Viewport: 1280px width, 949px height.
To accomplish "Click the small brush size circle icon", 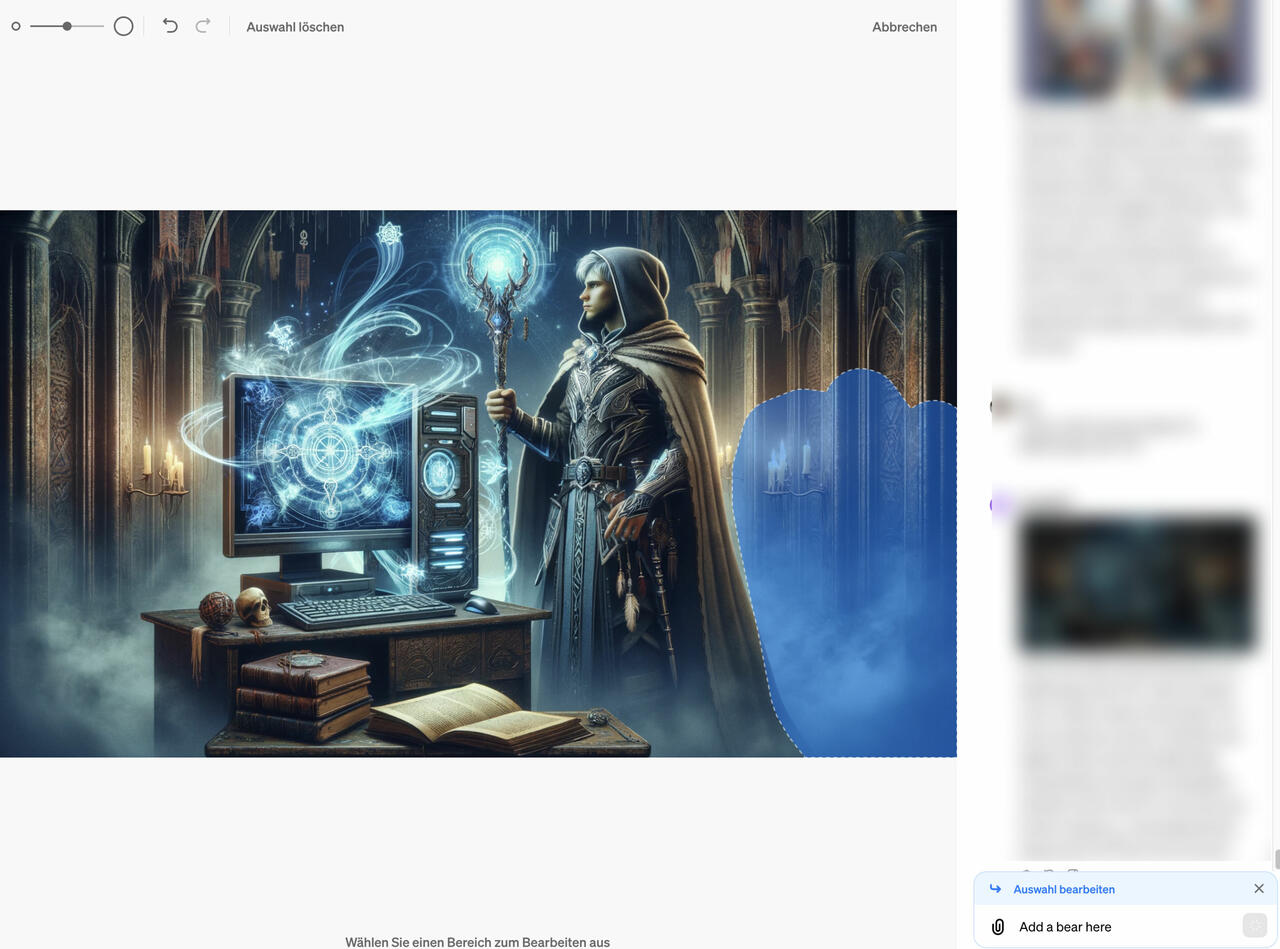I will [16, 27].
